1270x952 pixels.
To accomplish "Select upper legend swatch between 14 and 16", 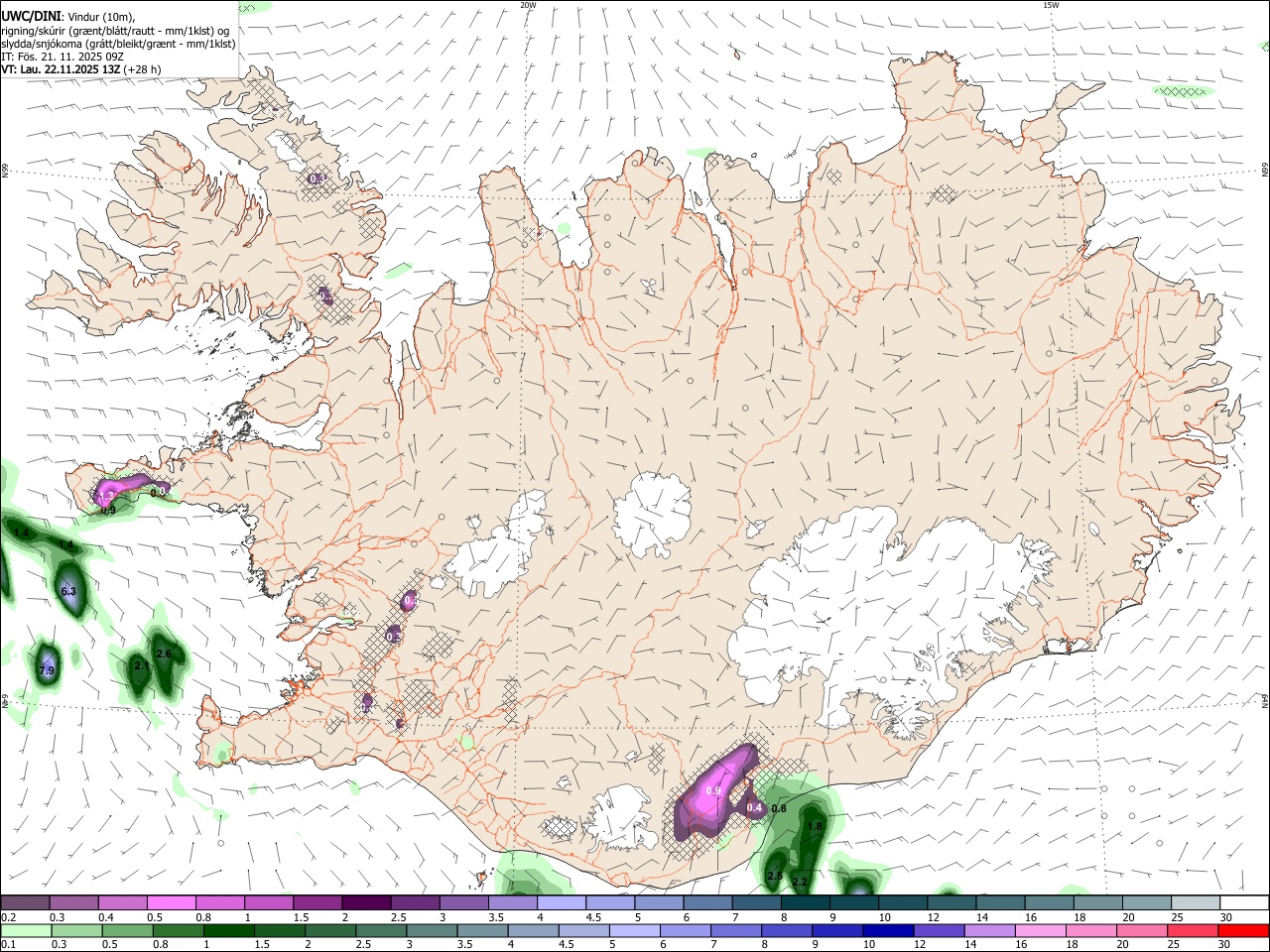I will point(1000,902).
